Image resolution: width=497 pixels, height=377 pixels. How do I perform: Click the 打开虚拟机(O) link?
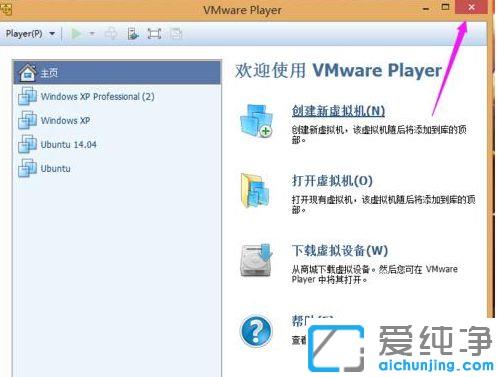click(x=332, y=181)
